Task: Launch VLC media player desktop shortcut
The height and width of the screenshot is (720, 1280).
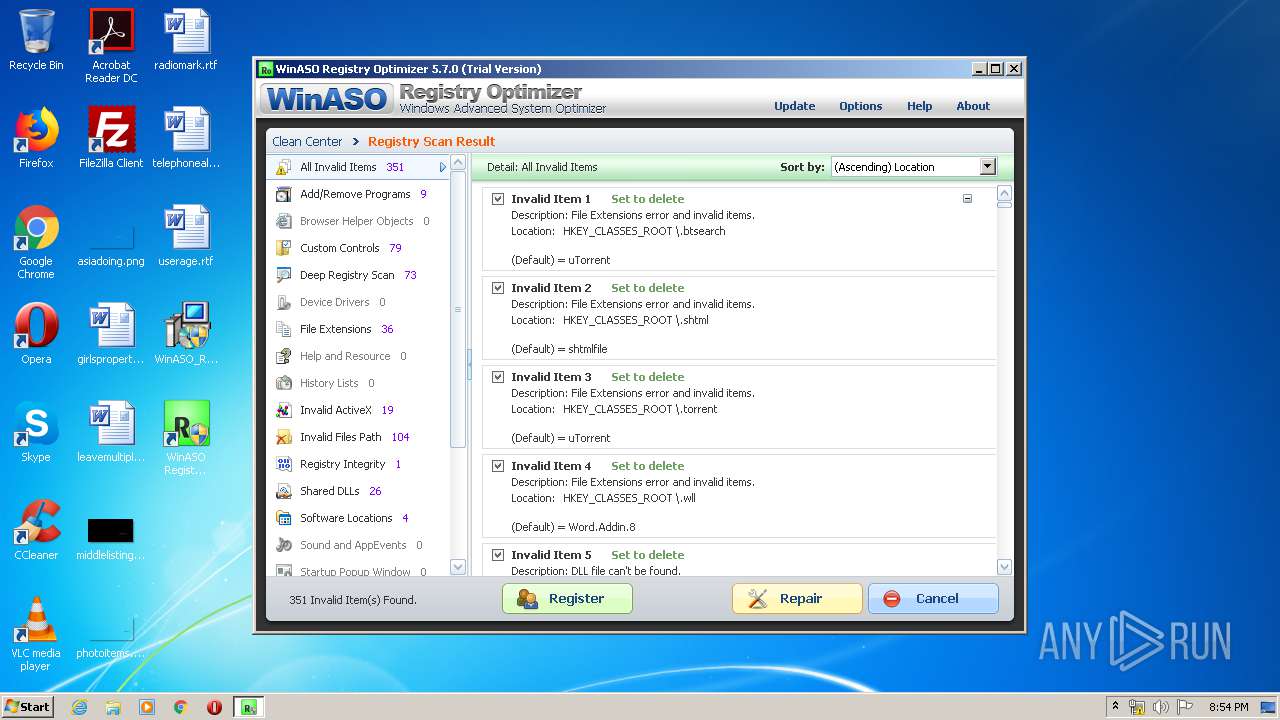Action: pos(36,634)
